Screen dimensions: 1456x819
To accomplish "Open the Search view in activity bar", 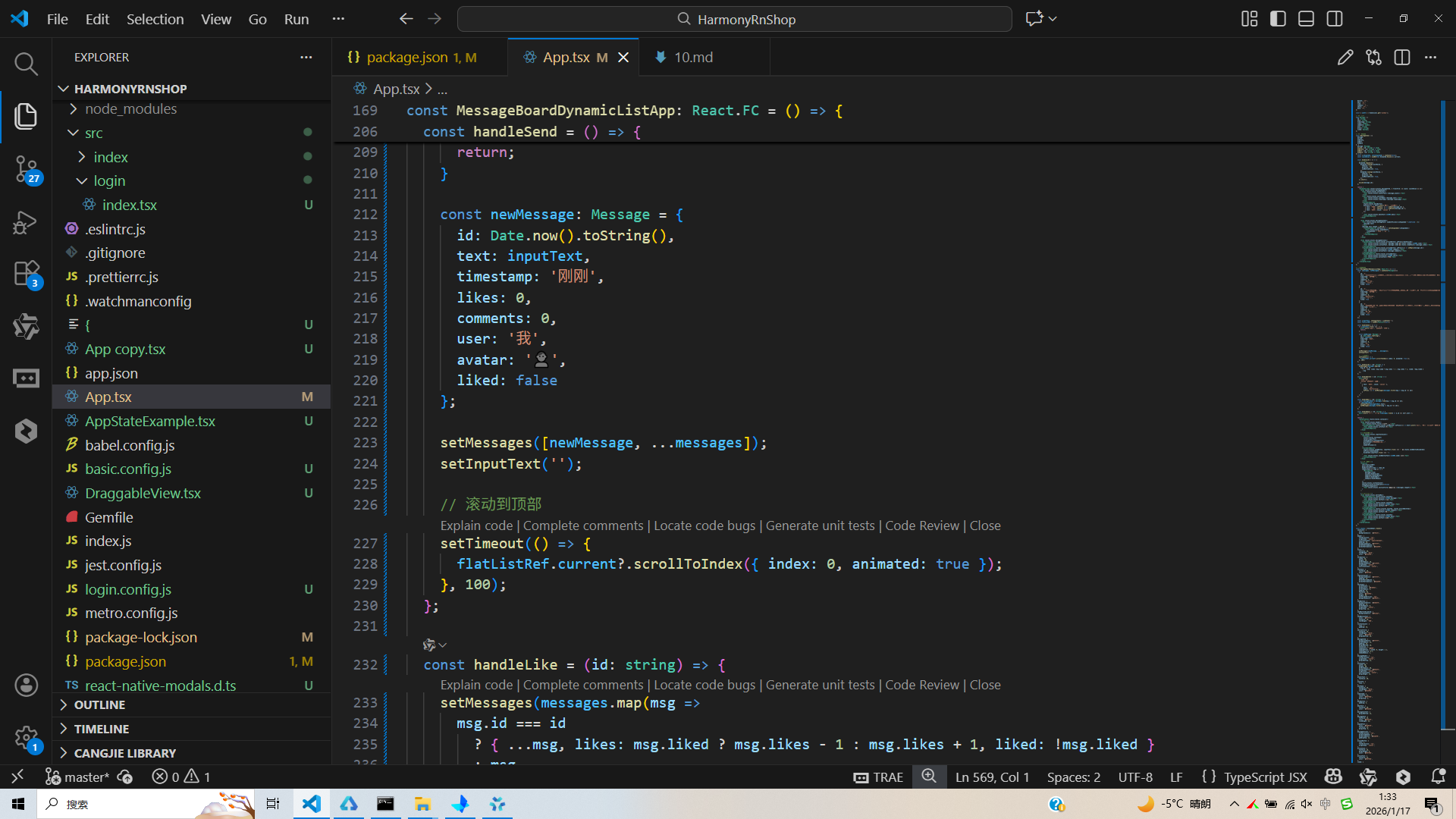I will [x=26, y=64].
